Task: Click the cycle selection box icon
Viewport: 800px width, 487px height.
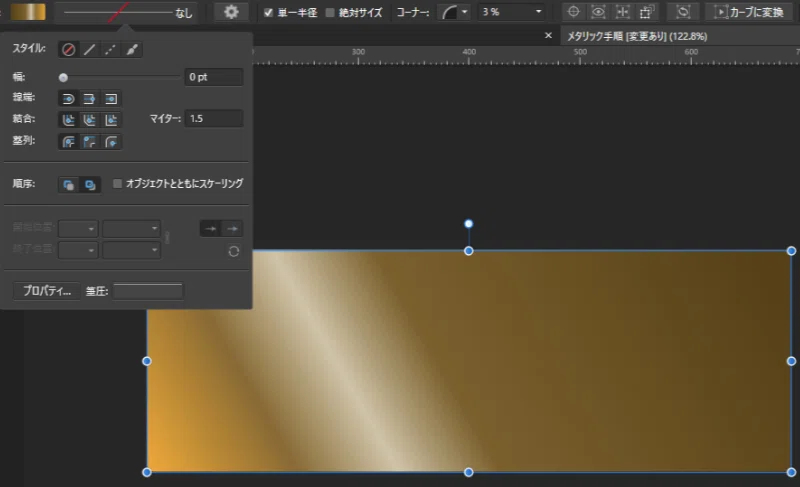Action: click(x=683, y=12)
